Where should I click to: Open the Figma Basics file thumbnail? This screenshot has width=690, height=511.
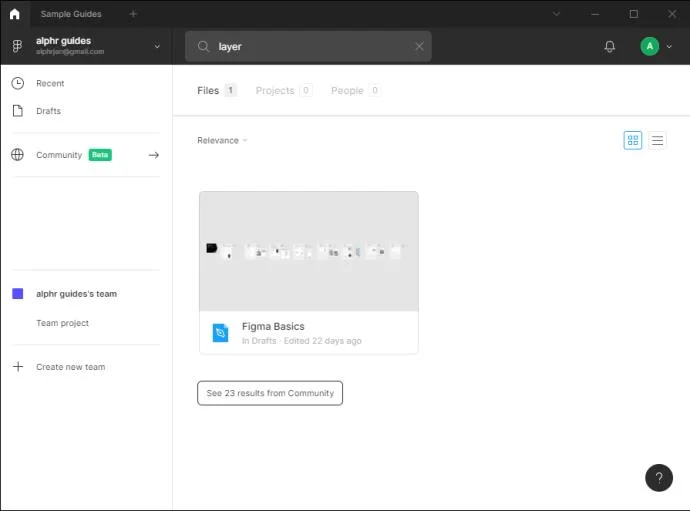(308, 251)
